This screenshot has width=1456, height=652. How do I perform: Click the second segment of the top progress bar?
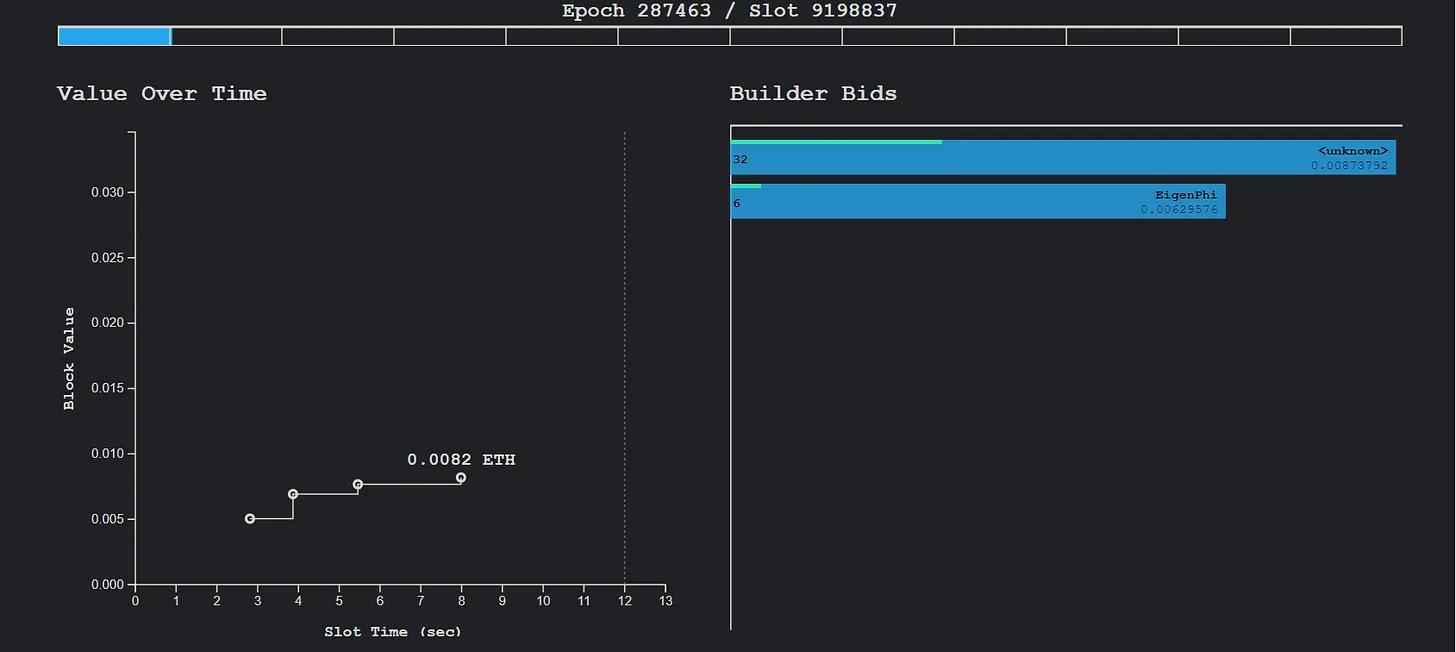click(x=226, y=37)
